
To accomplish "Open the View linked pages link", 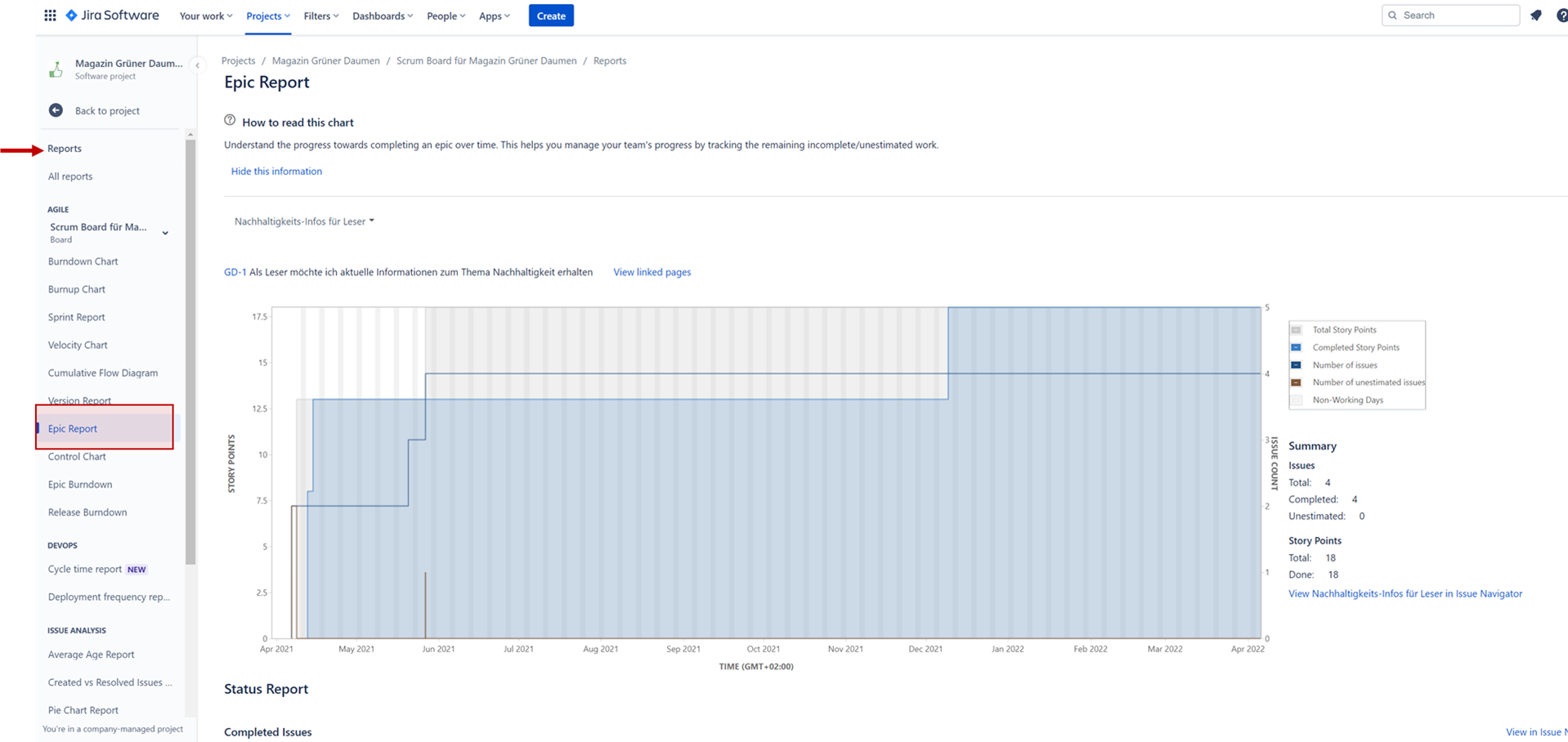I will (x=652, y=272).
